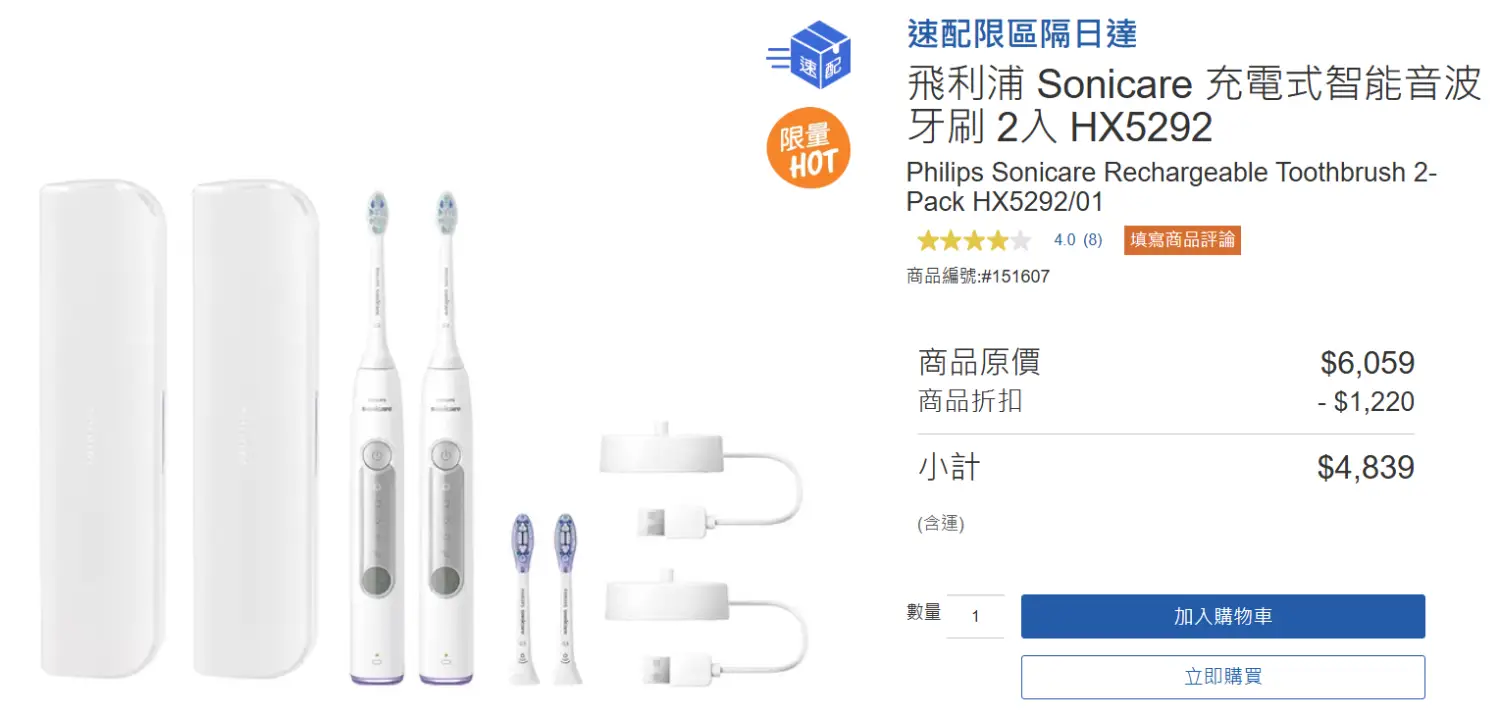The image size is (1500, 717).
Task: Open the leftmost white travel case image
Action: tap(103, 430)
